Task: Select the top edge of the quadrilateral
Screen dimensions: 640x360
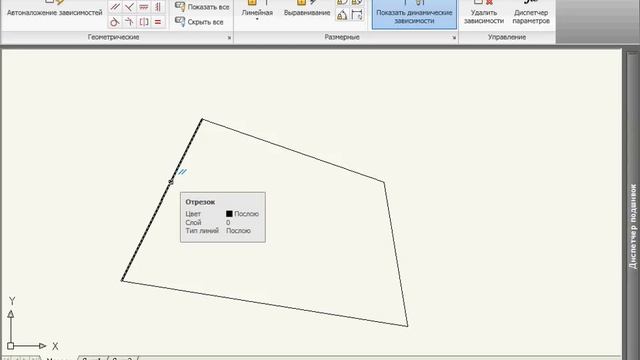Action: pyautogui.click(x=293, y=151)
